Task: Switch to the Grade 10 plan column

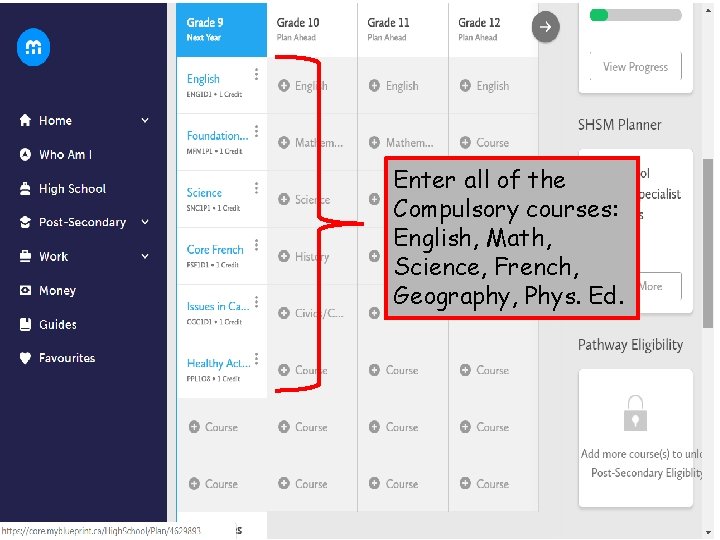Action: [312, 28]
